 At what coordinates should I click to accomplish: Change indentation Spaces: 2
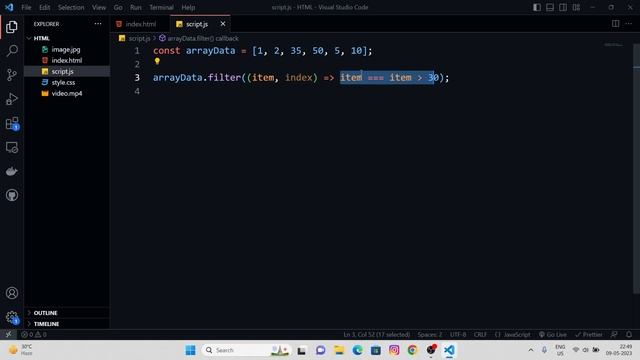(430, 334)
